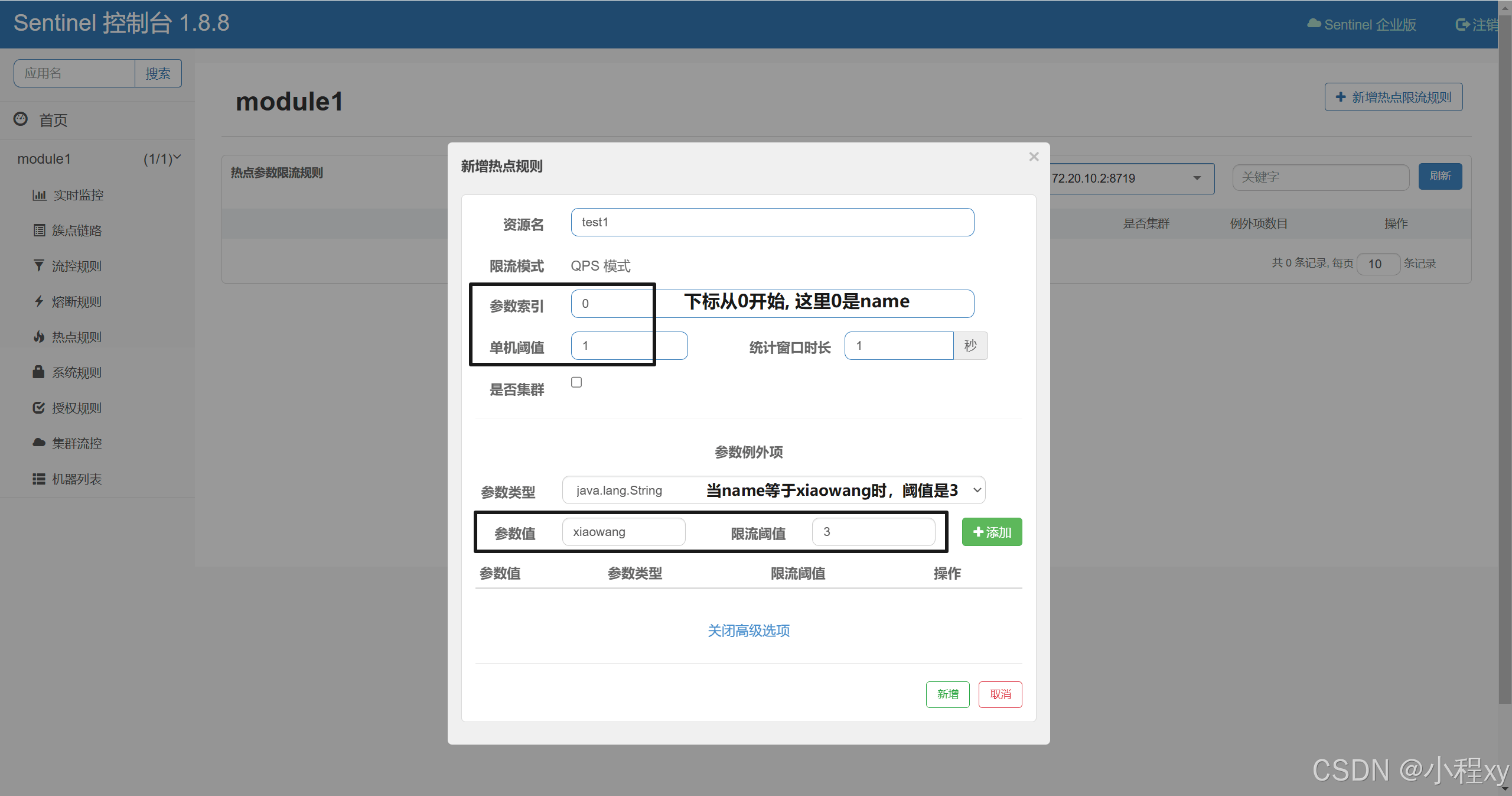
Task: Click the 实时监控 bar chart icon
Action: click(x=39, y=195)
